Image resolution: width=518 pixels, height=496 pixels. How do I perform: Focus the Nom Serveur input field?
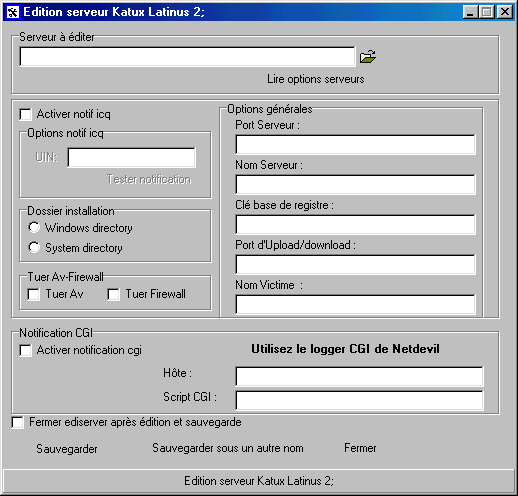coord(356,184)
